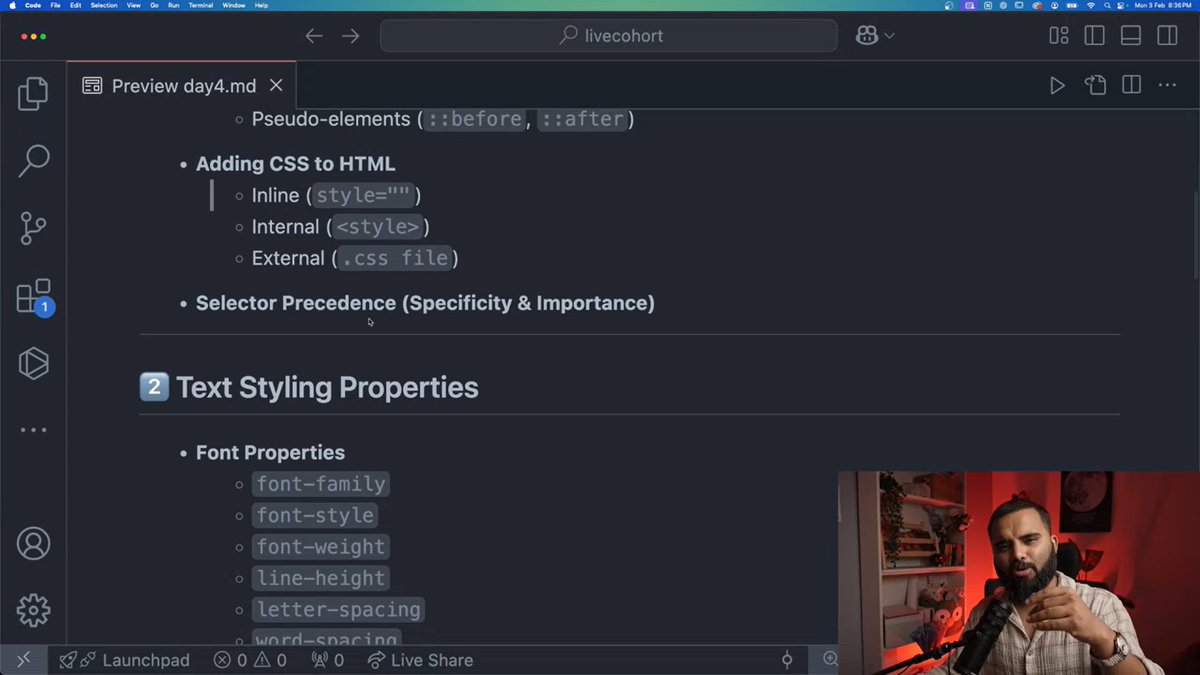Open the Customize Layout dropdown

click(x=1058, y=35)
